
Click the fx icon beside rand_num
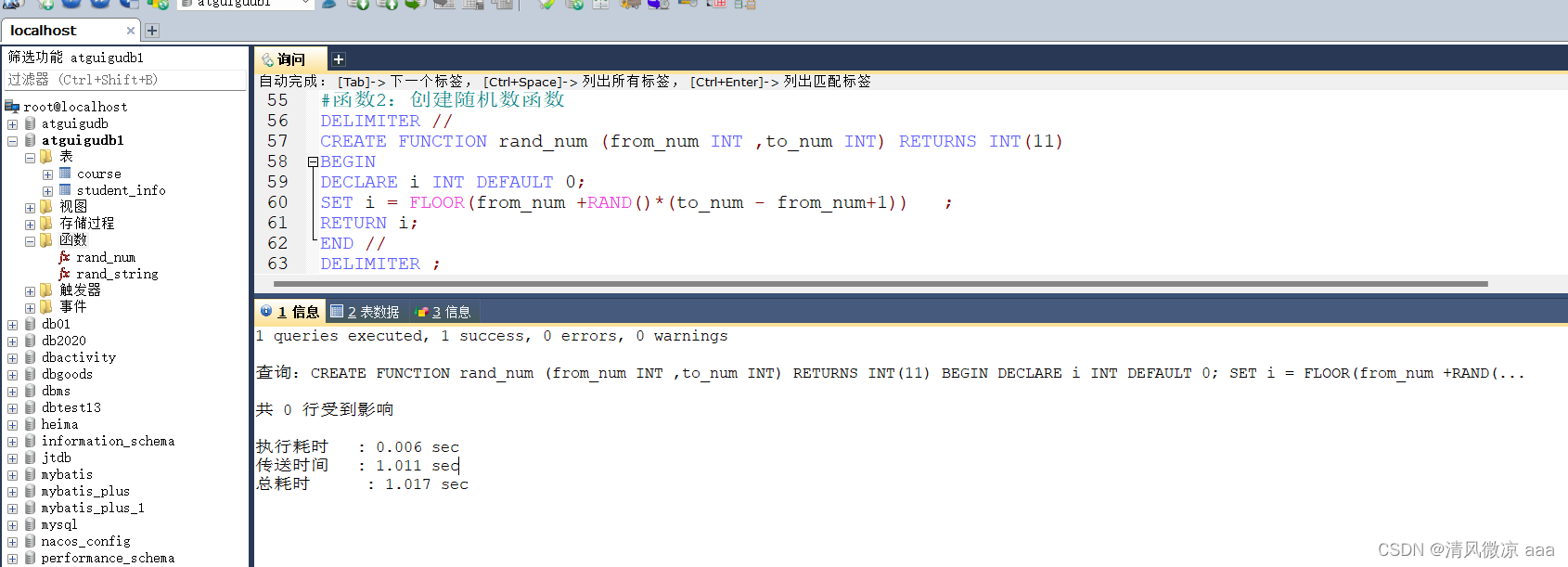click(x=64, y=257)
